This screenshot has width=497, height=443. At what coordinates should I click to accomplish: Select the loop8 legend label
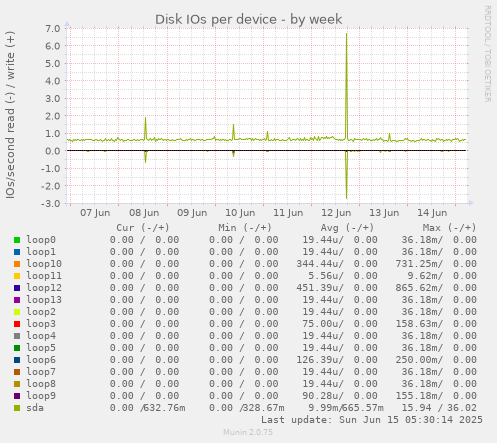click(41, 384)
